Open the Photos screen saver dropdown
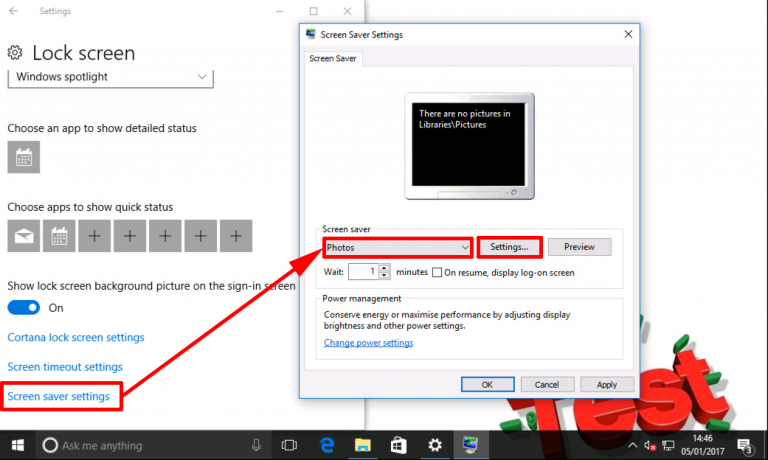 [398, 247]
